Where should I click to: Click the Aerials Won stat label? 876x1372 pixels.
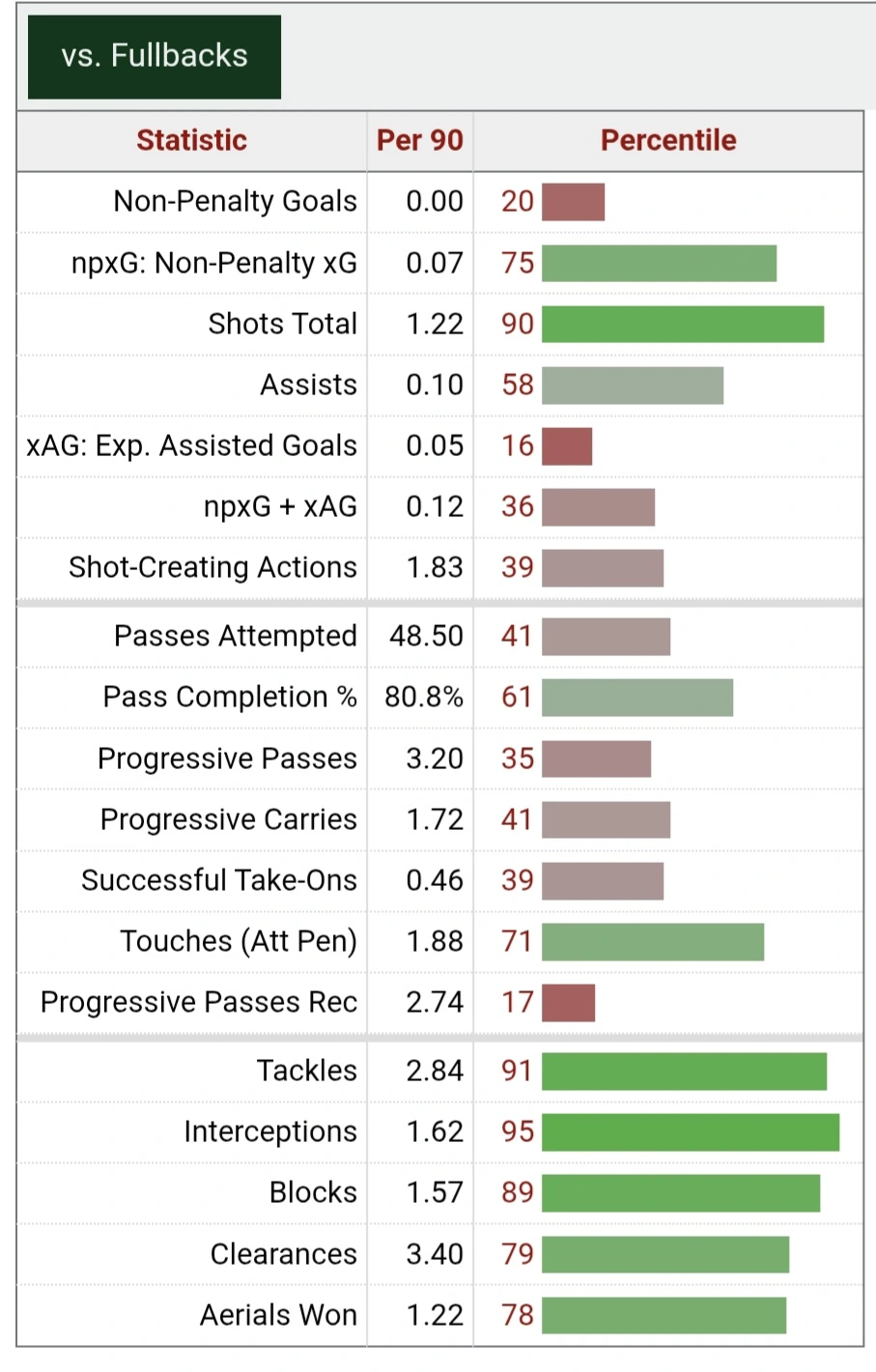pyautogui.click(x=278, y=1315)
